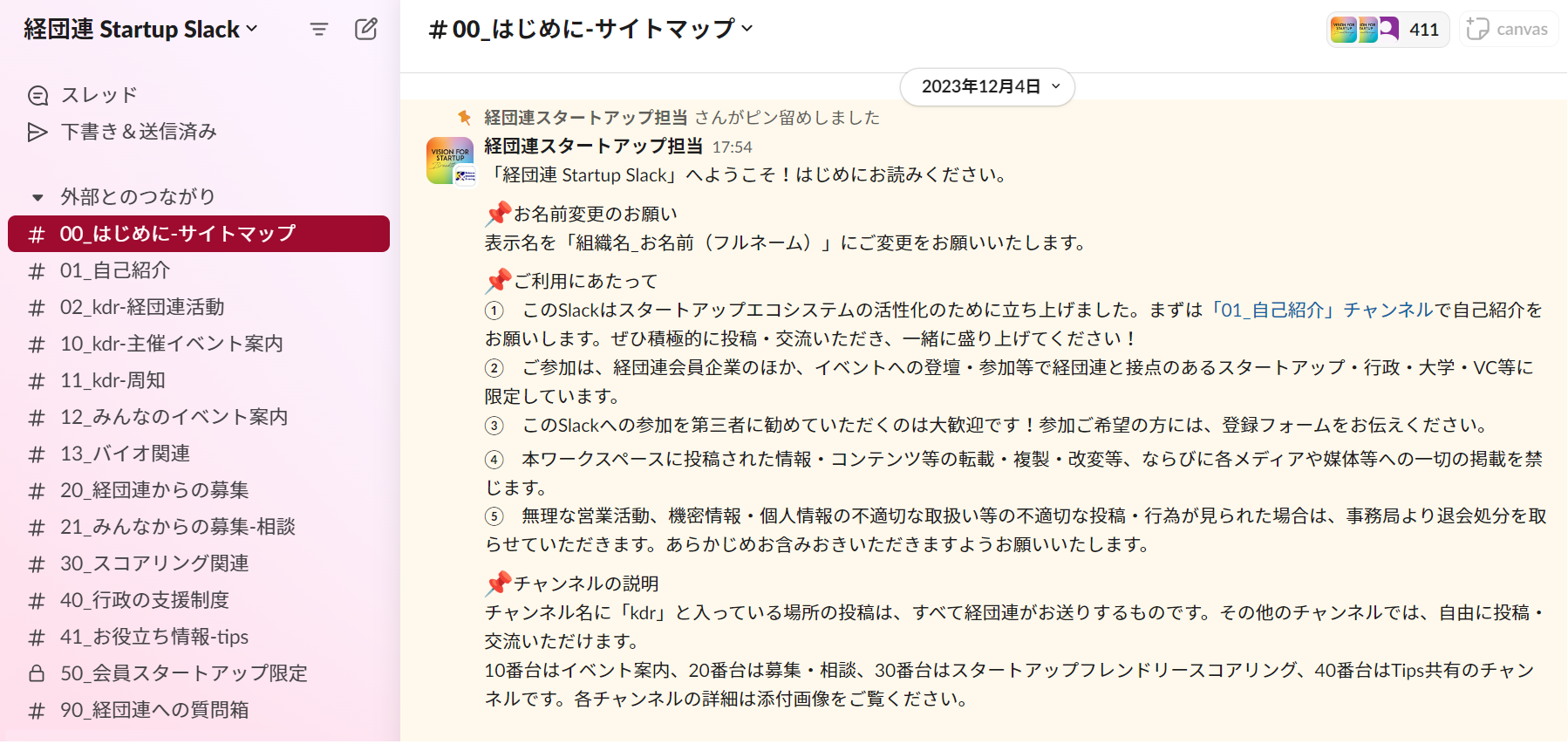View channel members via avatar stack 411

(1387, 30)
